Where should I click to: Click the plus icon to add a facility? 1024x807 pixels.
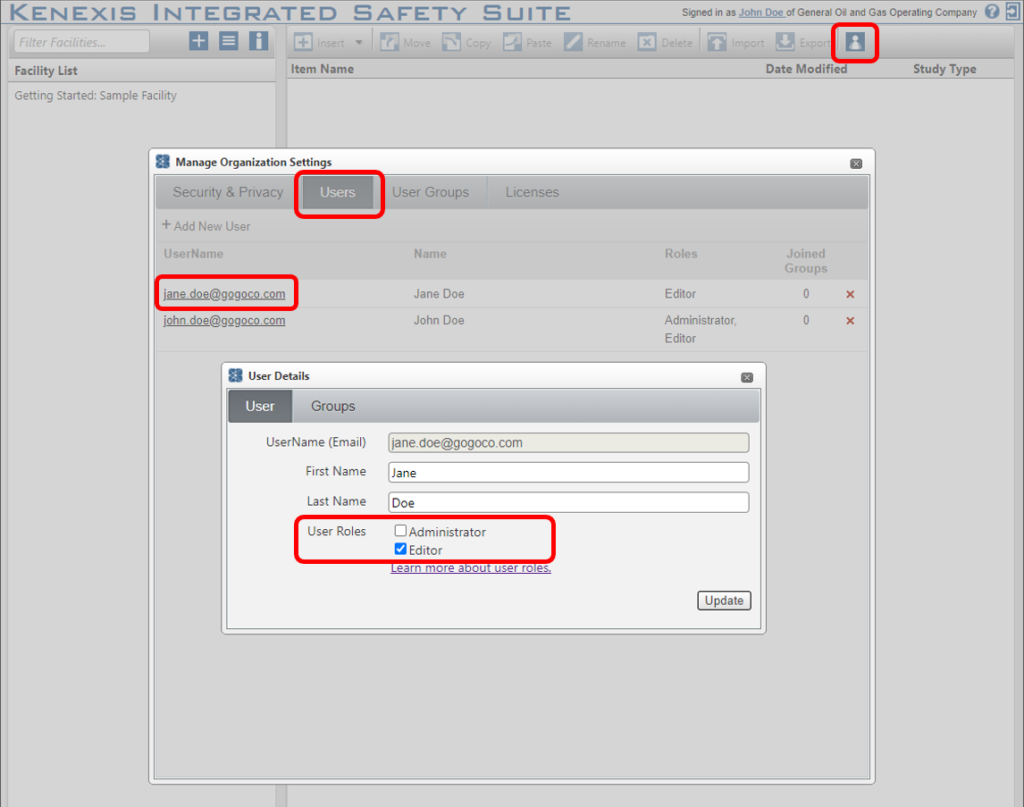[198, 41]
